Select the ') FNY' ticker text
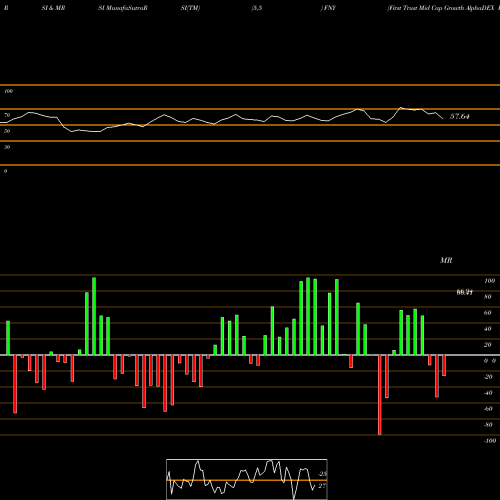500x500 pixels. pos(328,8)
